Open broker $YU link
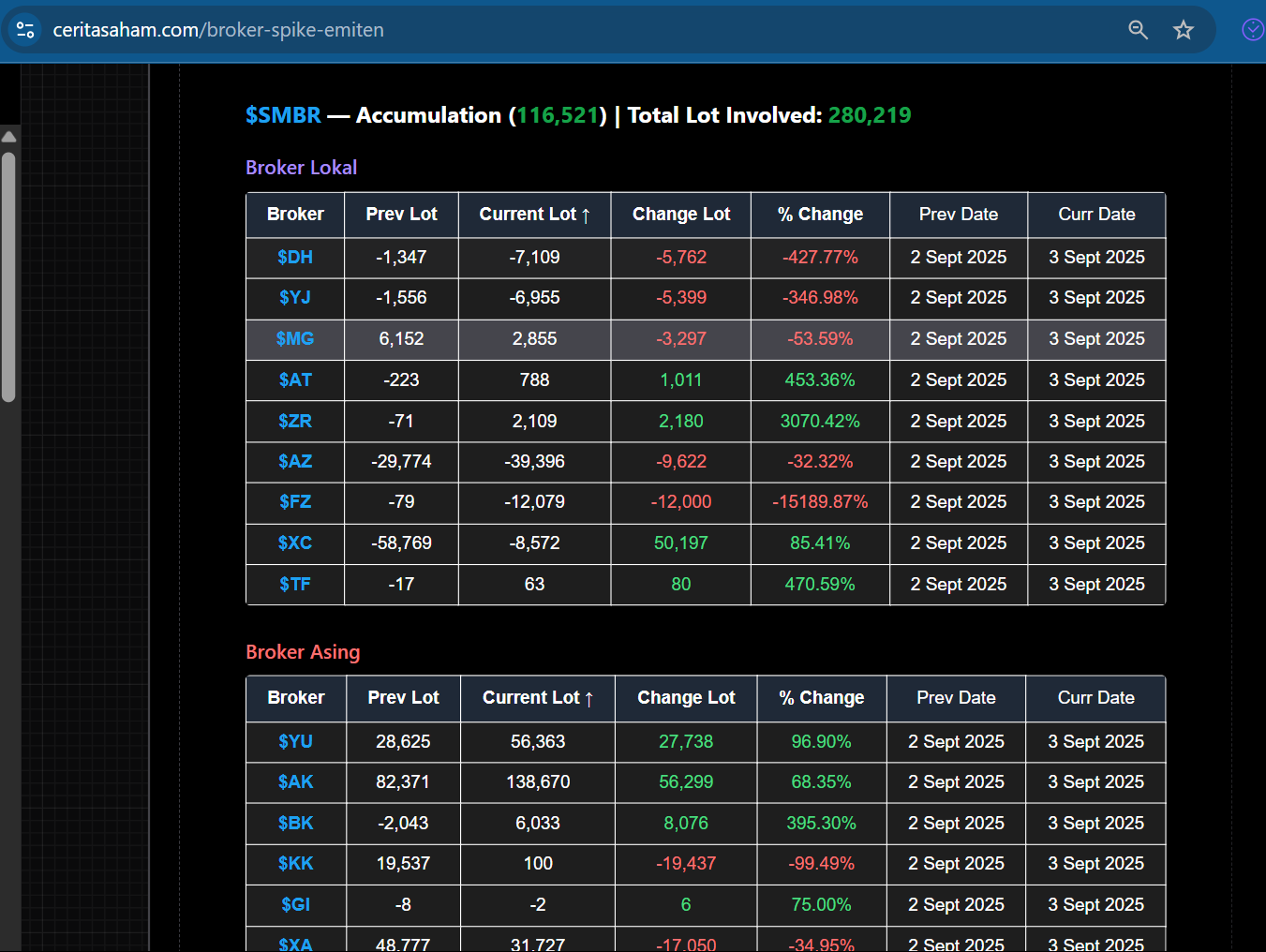The image size is (1266, 952). point(296,742)
